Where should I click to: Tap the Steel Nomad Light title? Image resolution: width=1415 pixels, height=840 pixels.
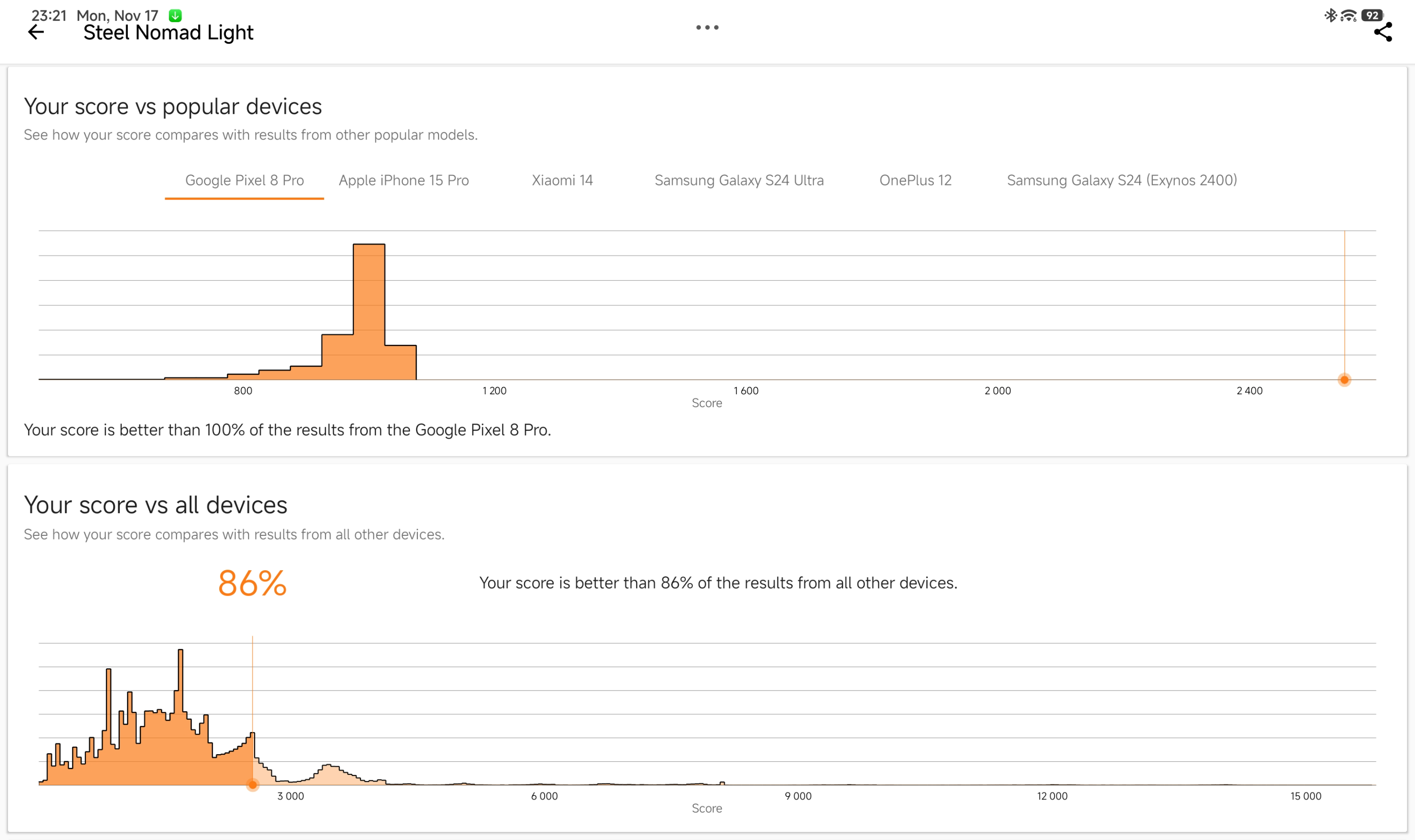point(168,33)
